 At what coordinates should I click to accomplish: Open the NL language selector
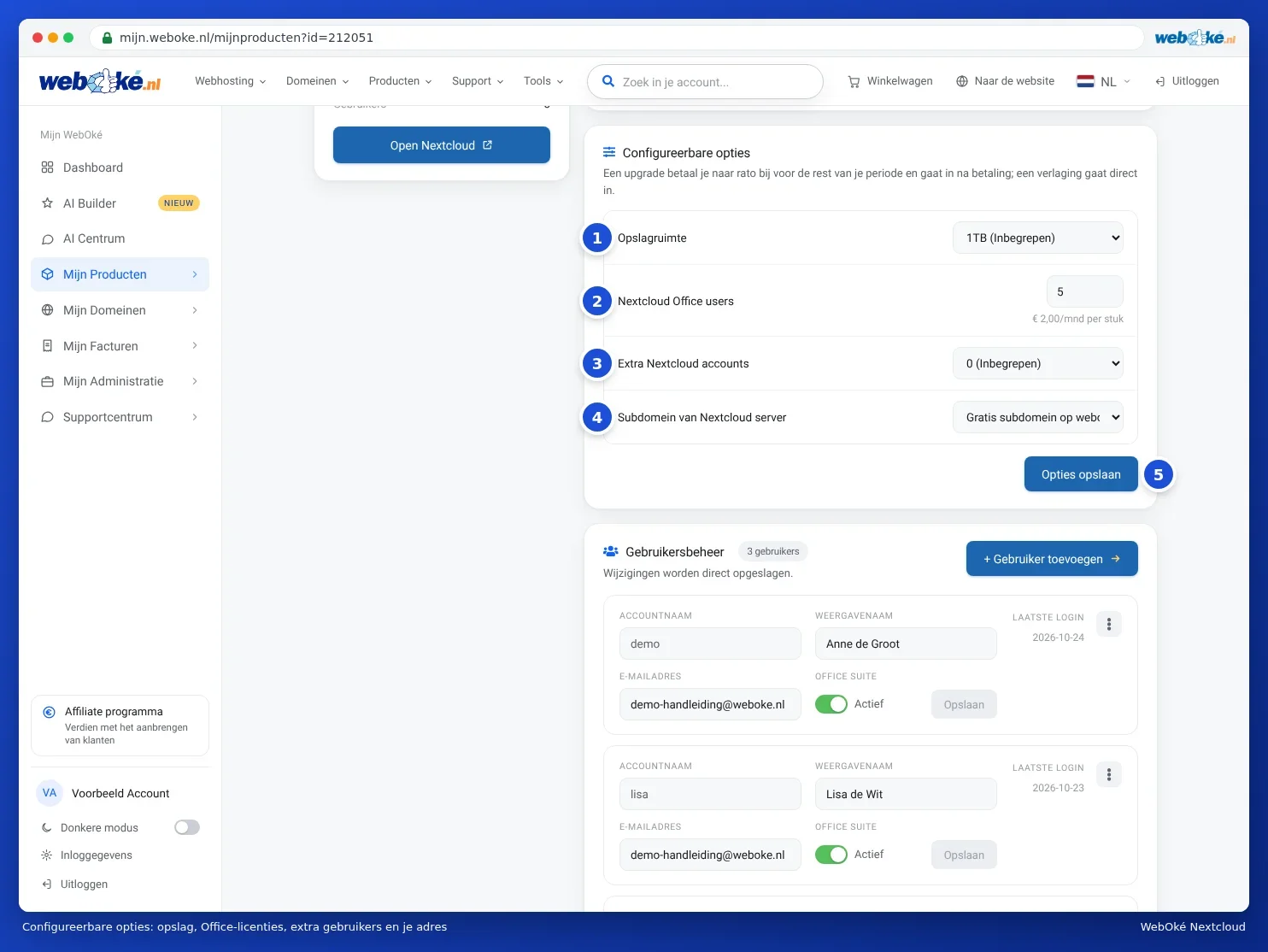point(1104,81)
